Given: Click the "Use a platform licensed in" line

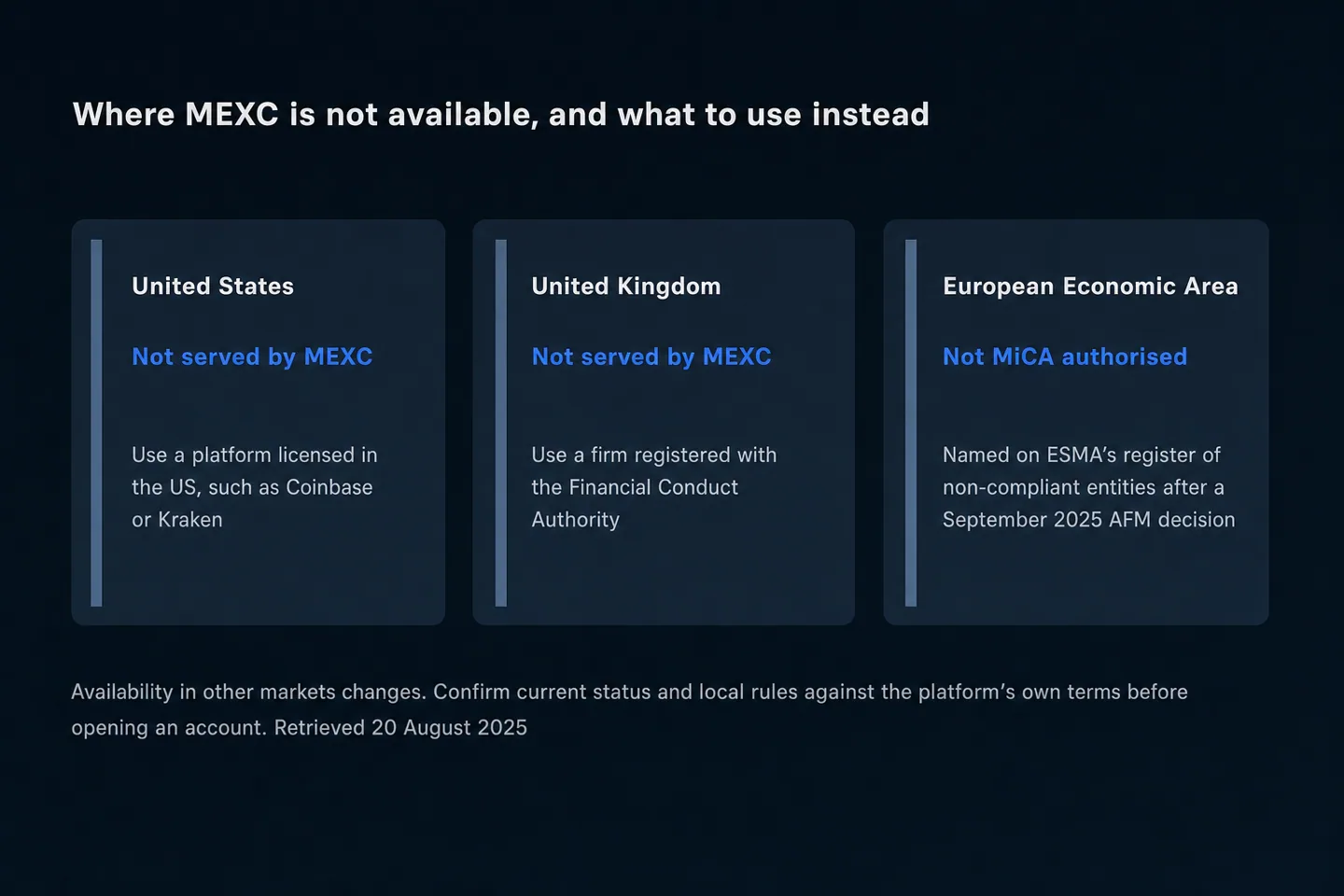Looking at the screenshot, I should 255,455.
